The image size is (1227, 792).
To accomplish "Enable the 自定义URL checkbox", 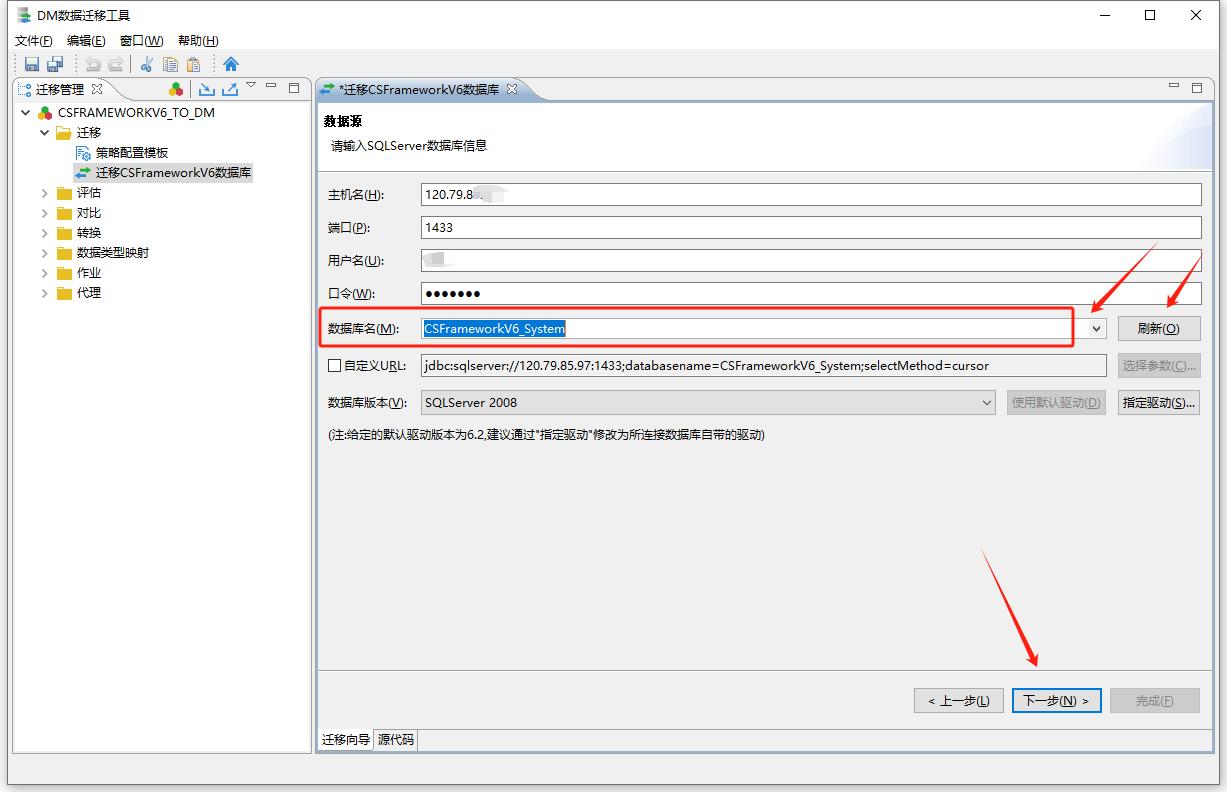I will [335, 366].
